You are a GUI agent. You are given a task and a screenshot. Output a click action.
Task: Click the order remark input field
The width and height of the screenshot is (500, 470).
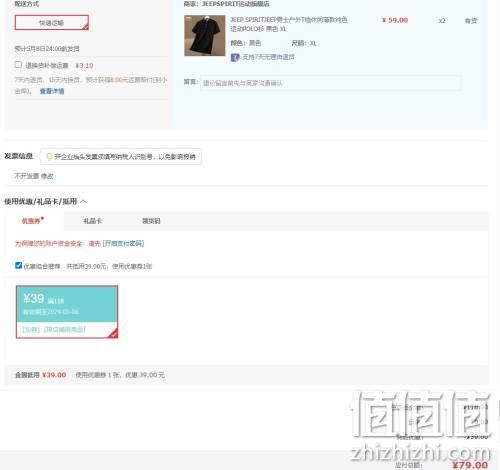pyautogui.click(x=331, y=83)
